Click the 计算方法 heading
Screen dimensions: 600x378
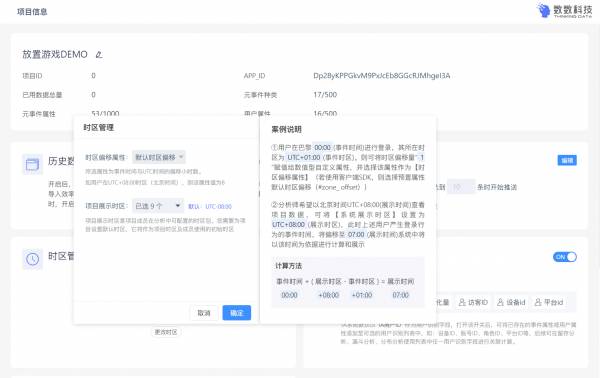coord(289,266)
